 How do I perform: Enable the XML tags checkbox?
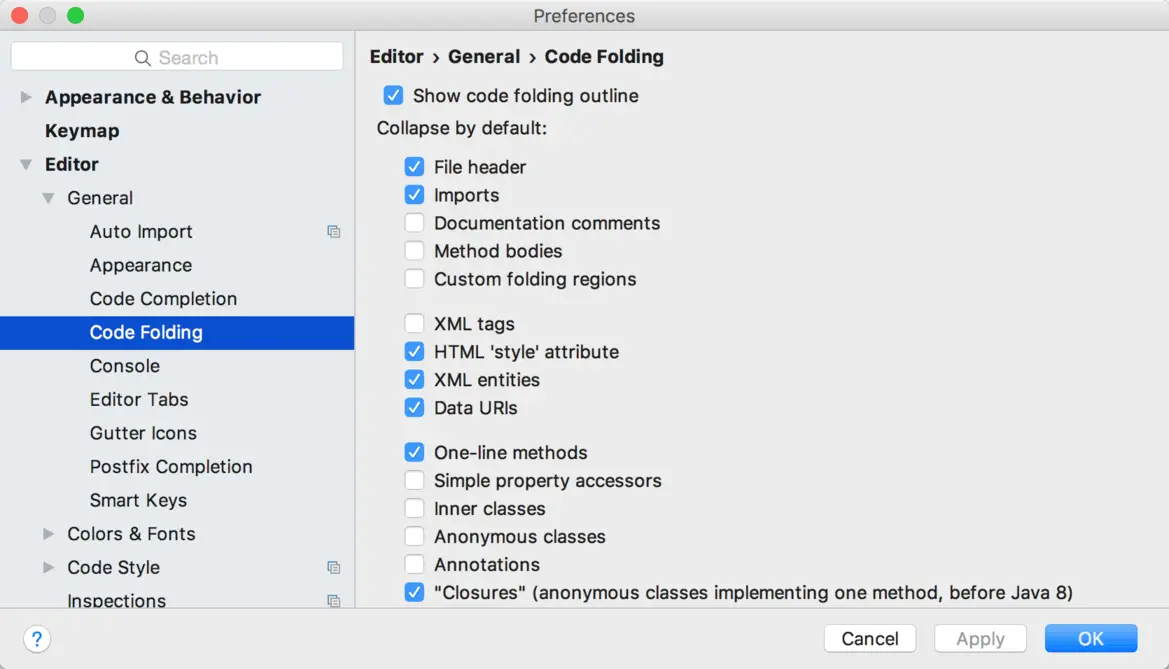pyautogui.click(x=414, y=324)
